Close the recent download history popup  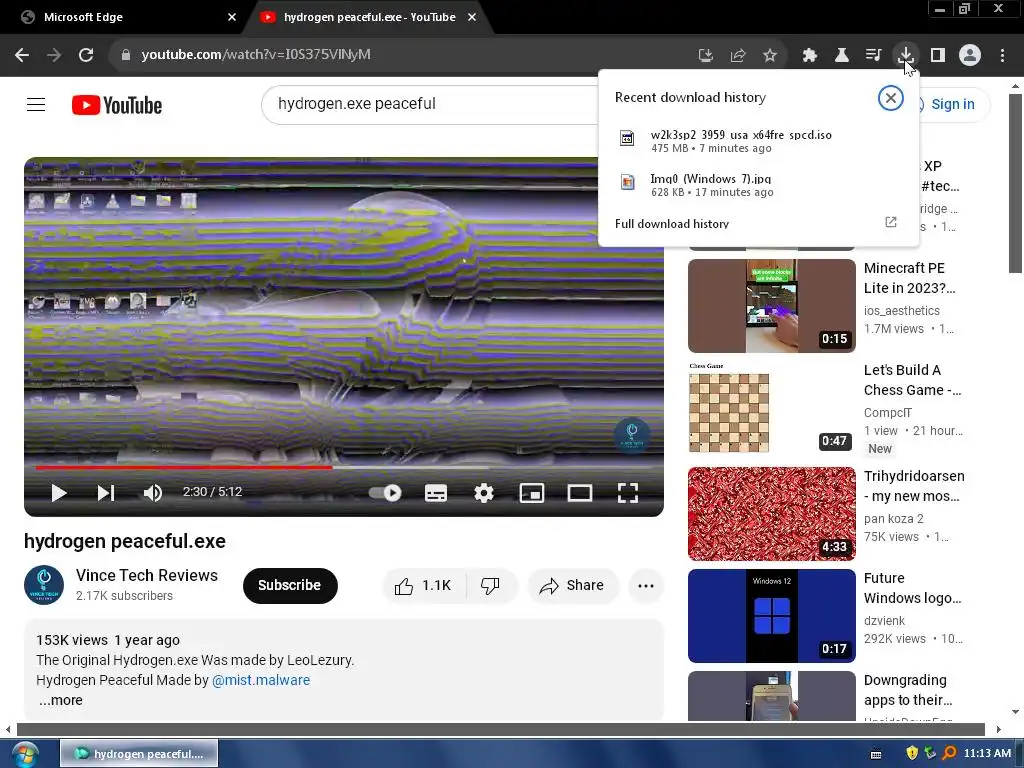point(890,98)
